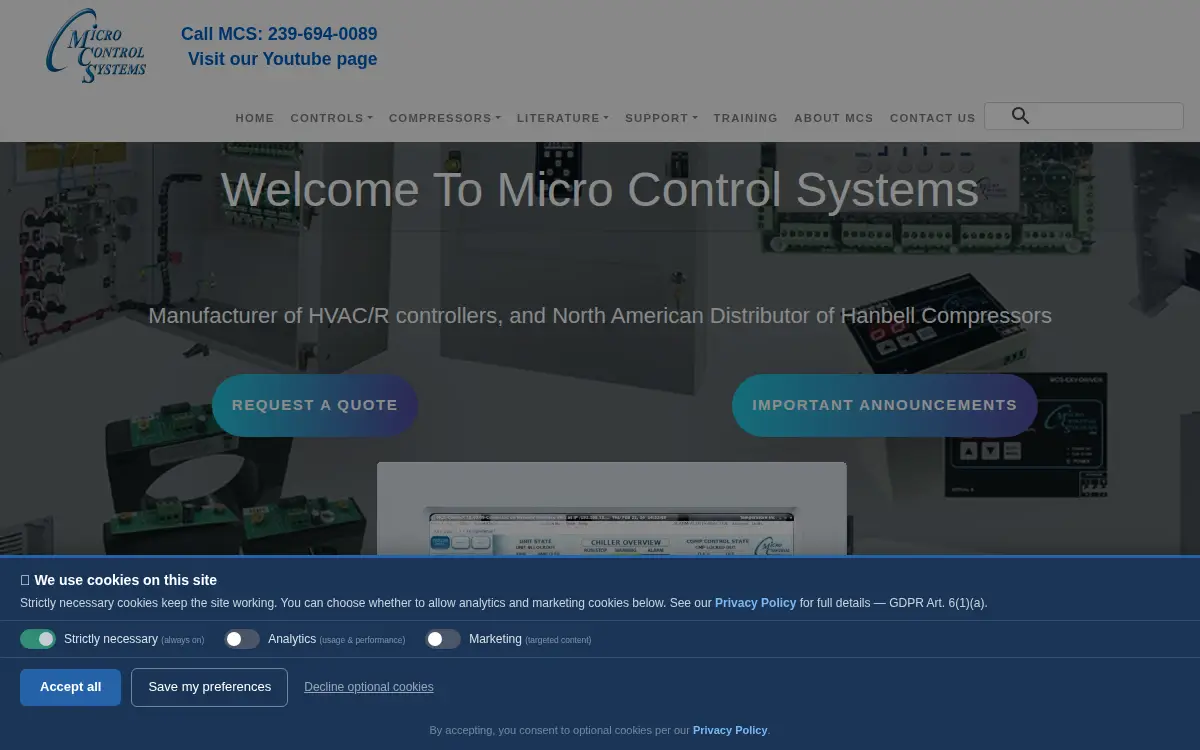Accept all cookies
1200x750 pixels.
point(70,687)
